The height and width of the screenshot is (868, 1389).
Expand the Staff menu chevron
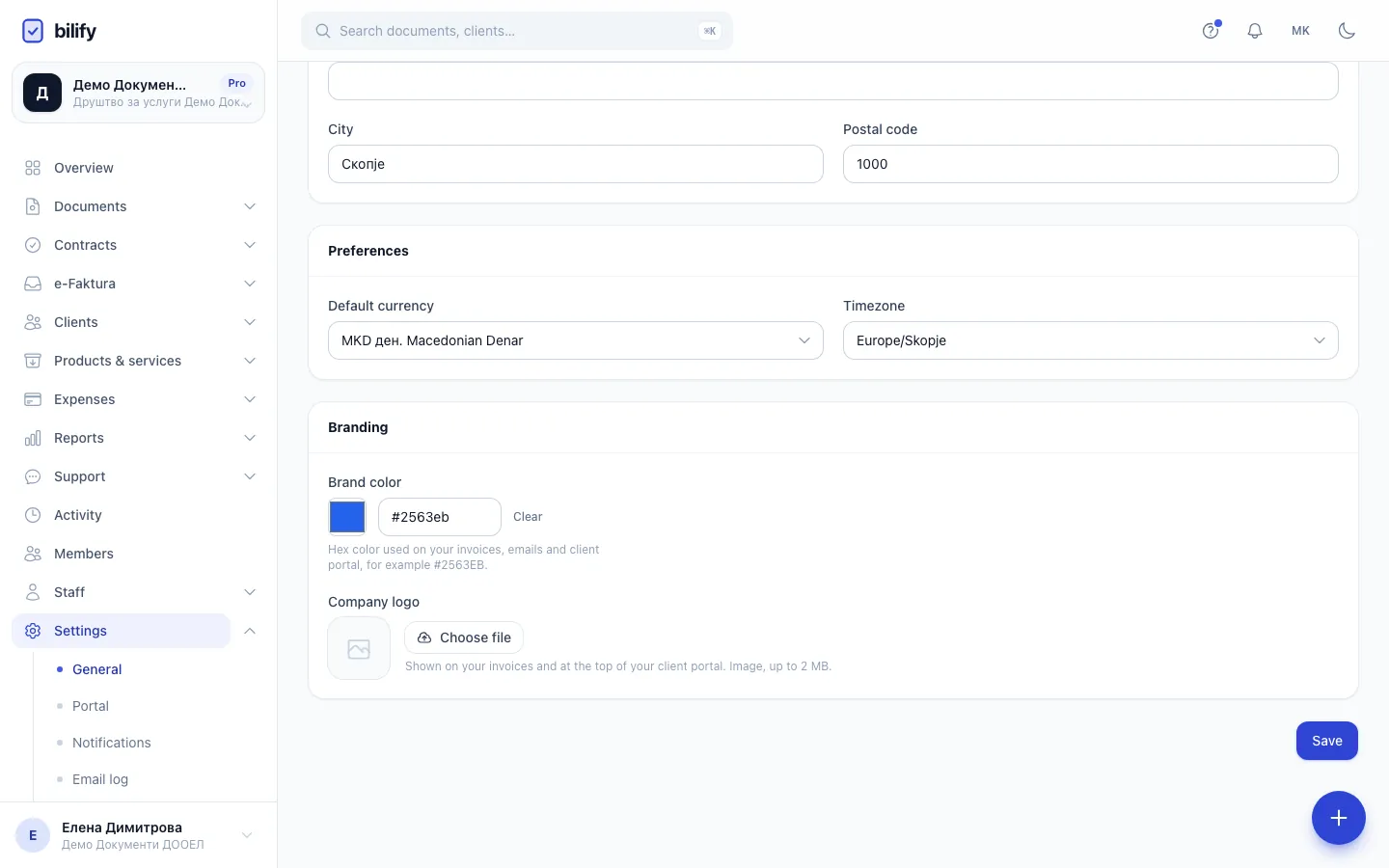point(250,592)
